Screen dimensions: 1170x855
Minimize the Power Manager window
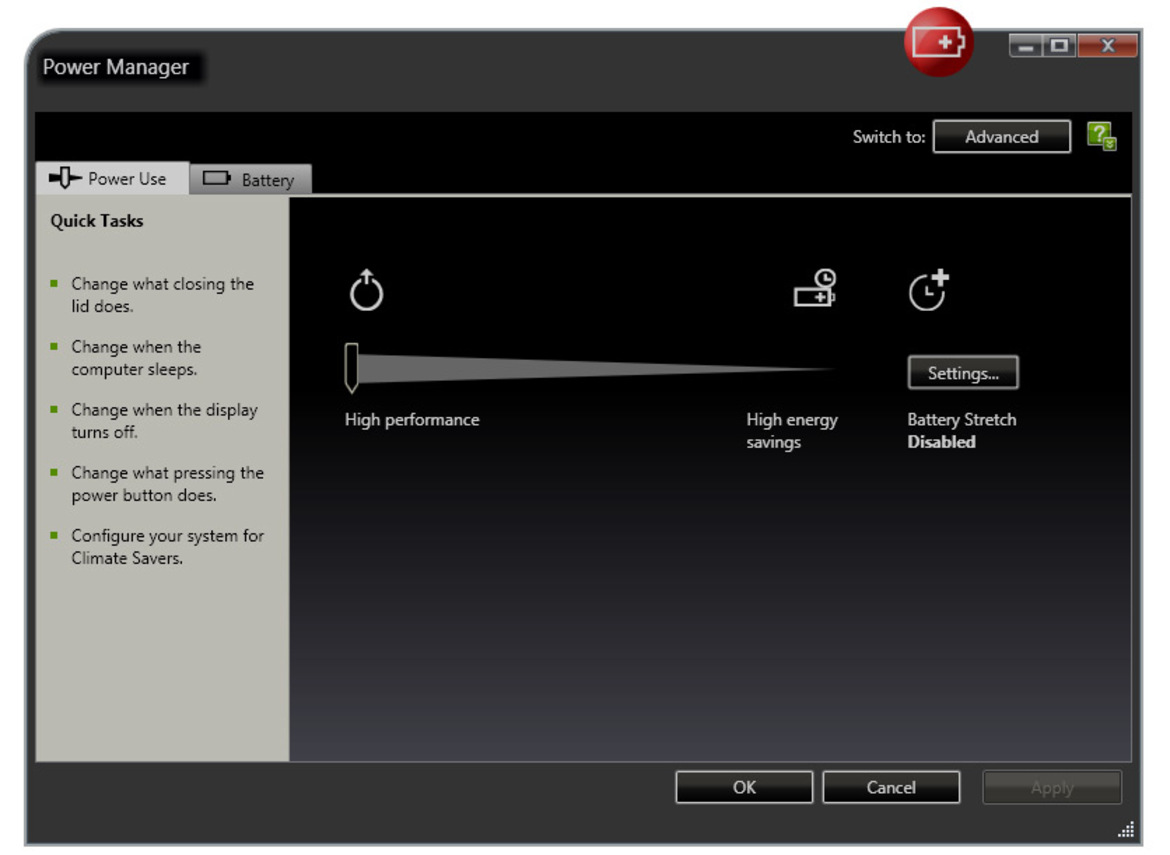point(1026,46)
